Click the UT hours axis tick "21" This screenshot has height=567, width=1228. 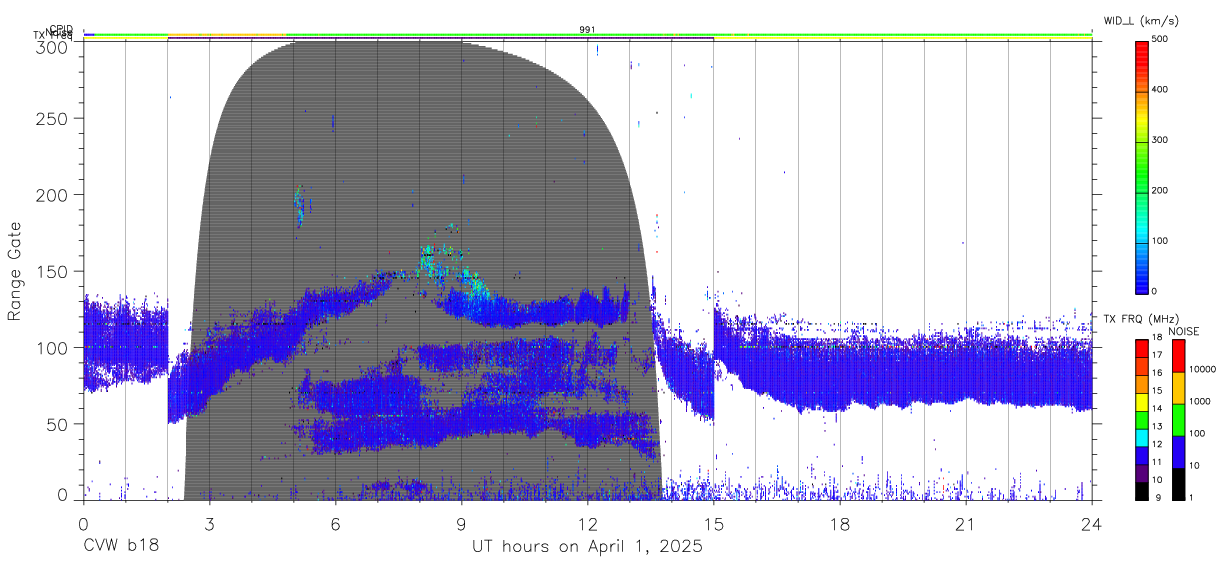click(965, 523)
